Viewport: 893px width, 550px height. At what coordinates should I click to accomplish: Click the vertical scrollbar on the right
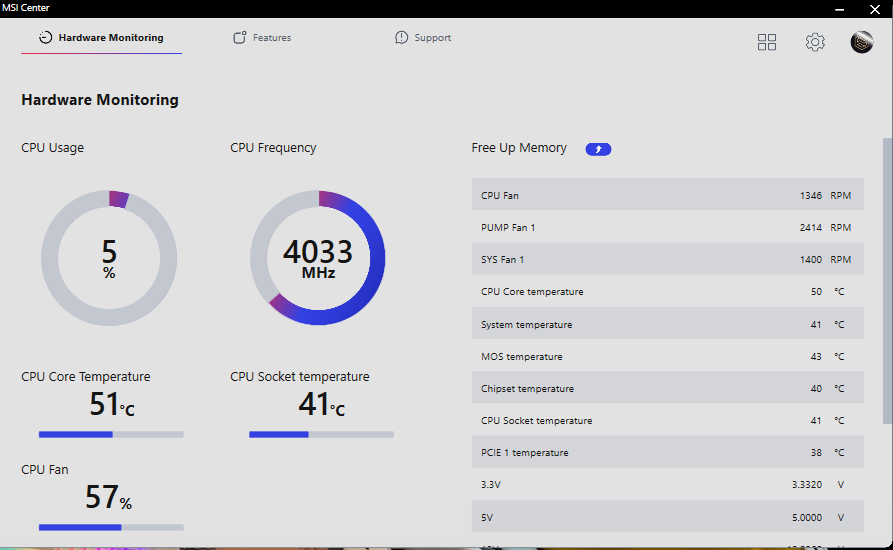pos(887,280)
